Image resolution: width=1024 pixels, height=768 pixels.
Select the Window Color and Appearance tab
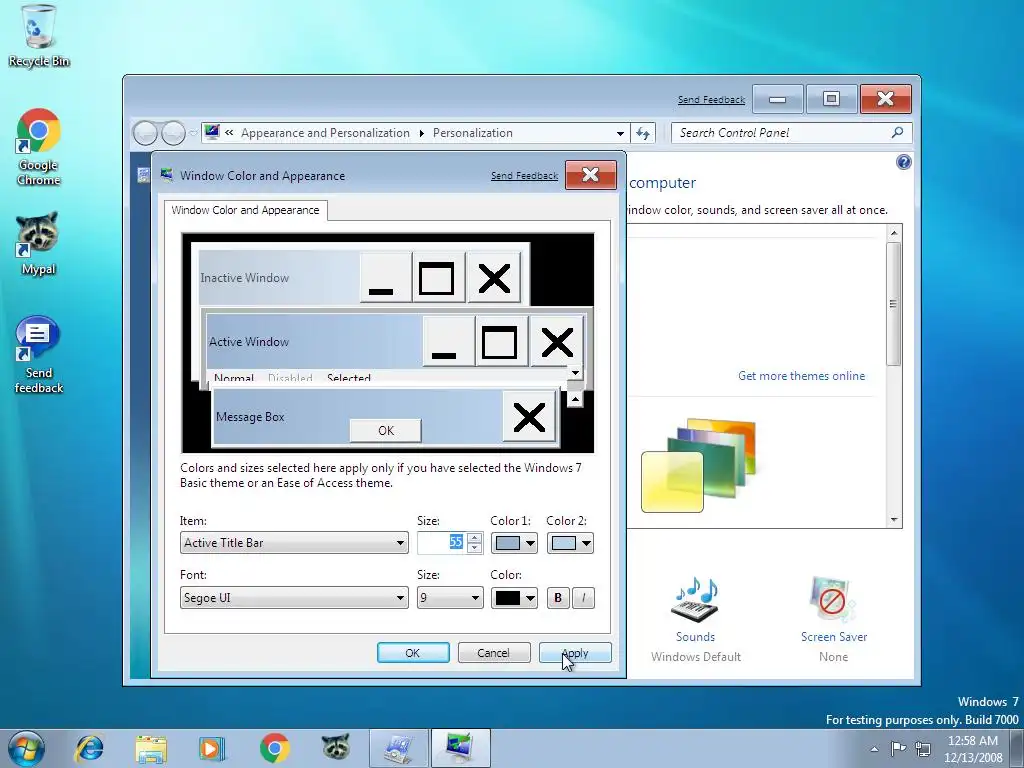(246, 210)
